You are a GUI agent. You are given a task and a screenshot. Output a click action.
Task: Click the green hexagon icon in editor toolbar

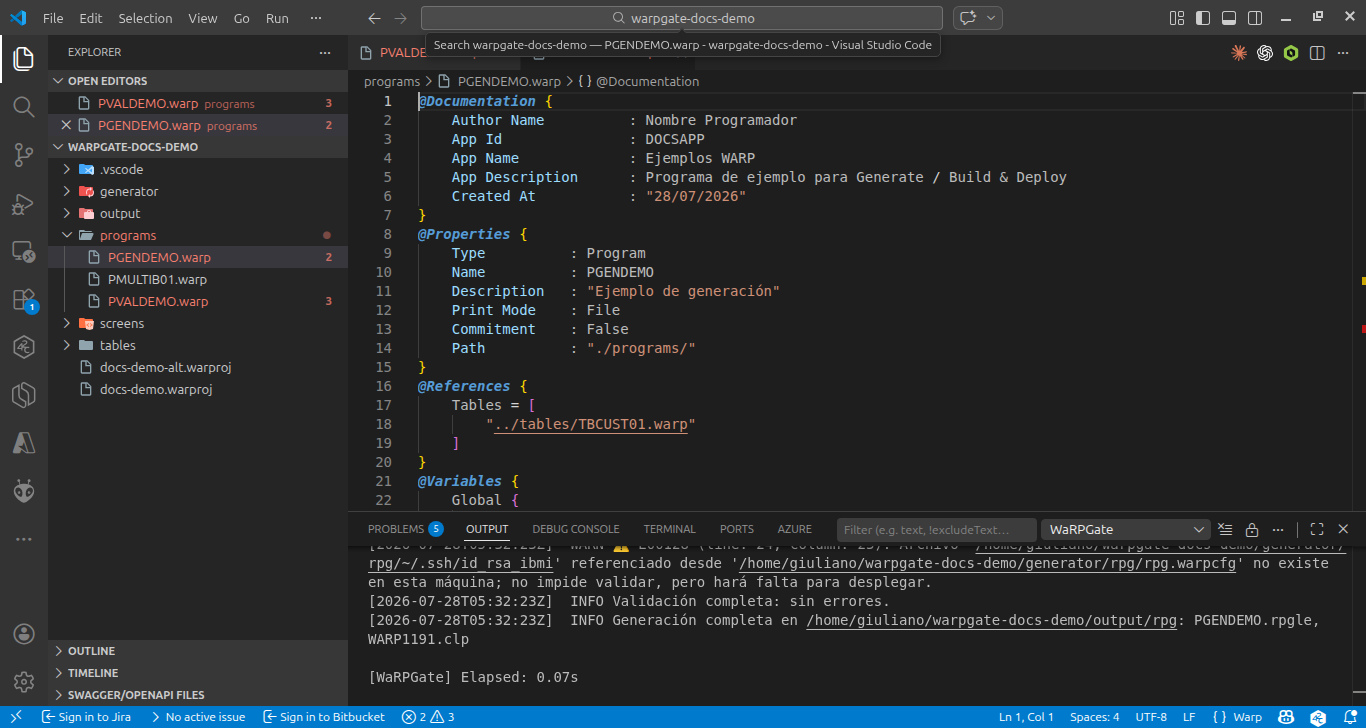1291,53
